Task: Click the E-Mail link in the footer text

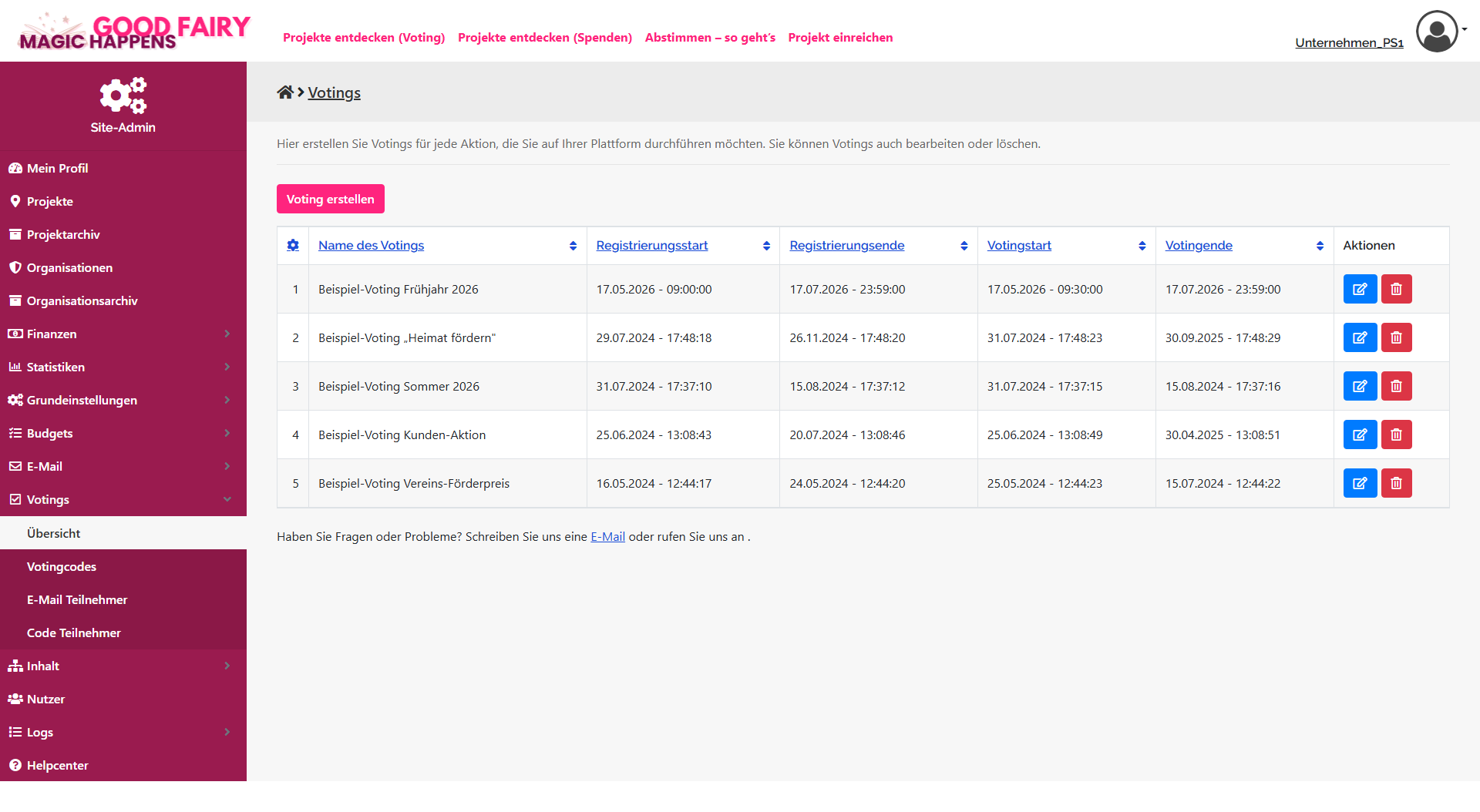Action: (x=607, y=536)
